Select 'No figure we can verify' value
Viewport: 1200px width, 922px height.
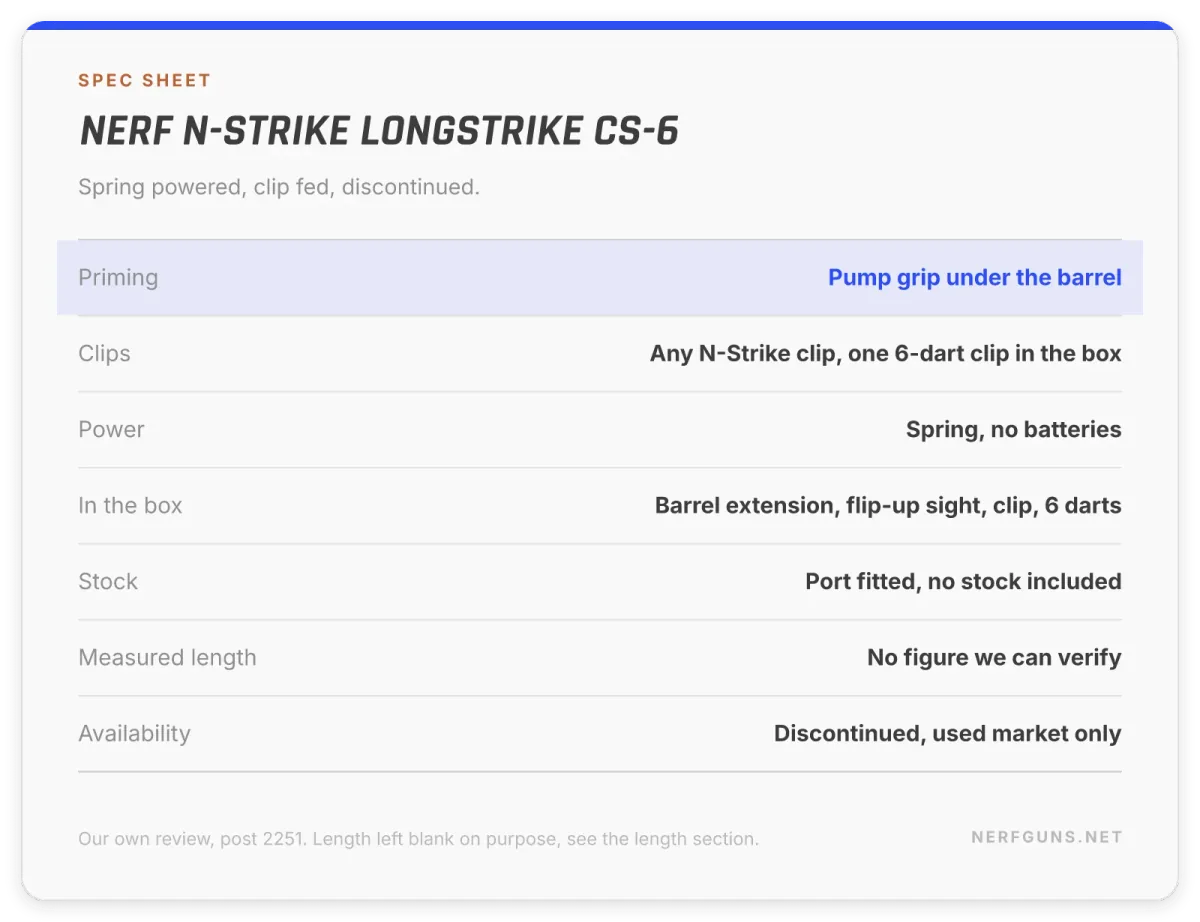pos(994,657)
